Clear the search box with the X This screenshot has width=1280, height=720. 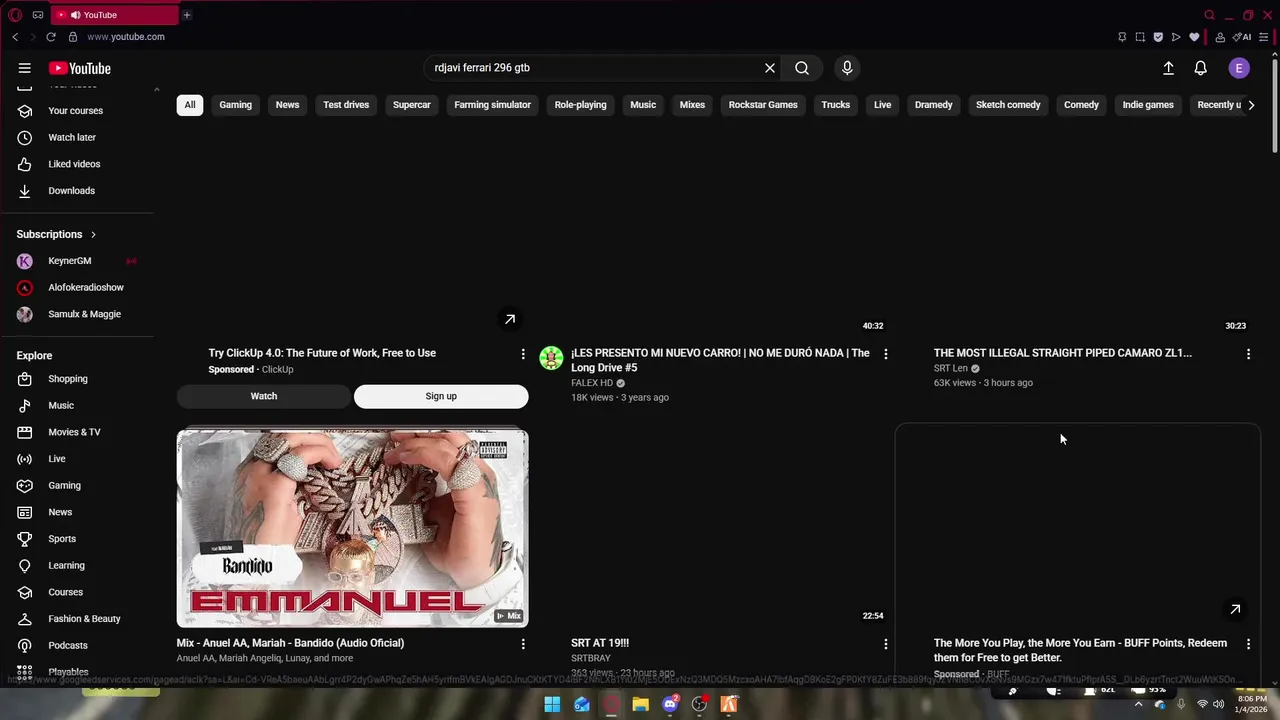[x=770, y=68]
